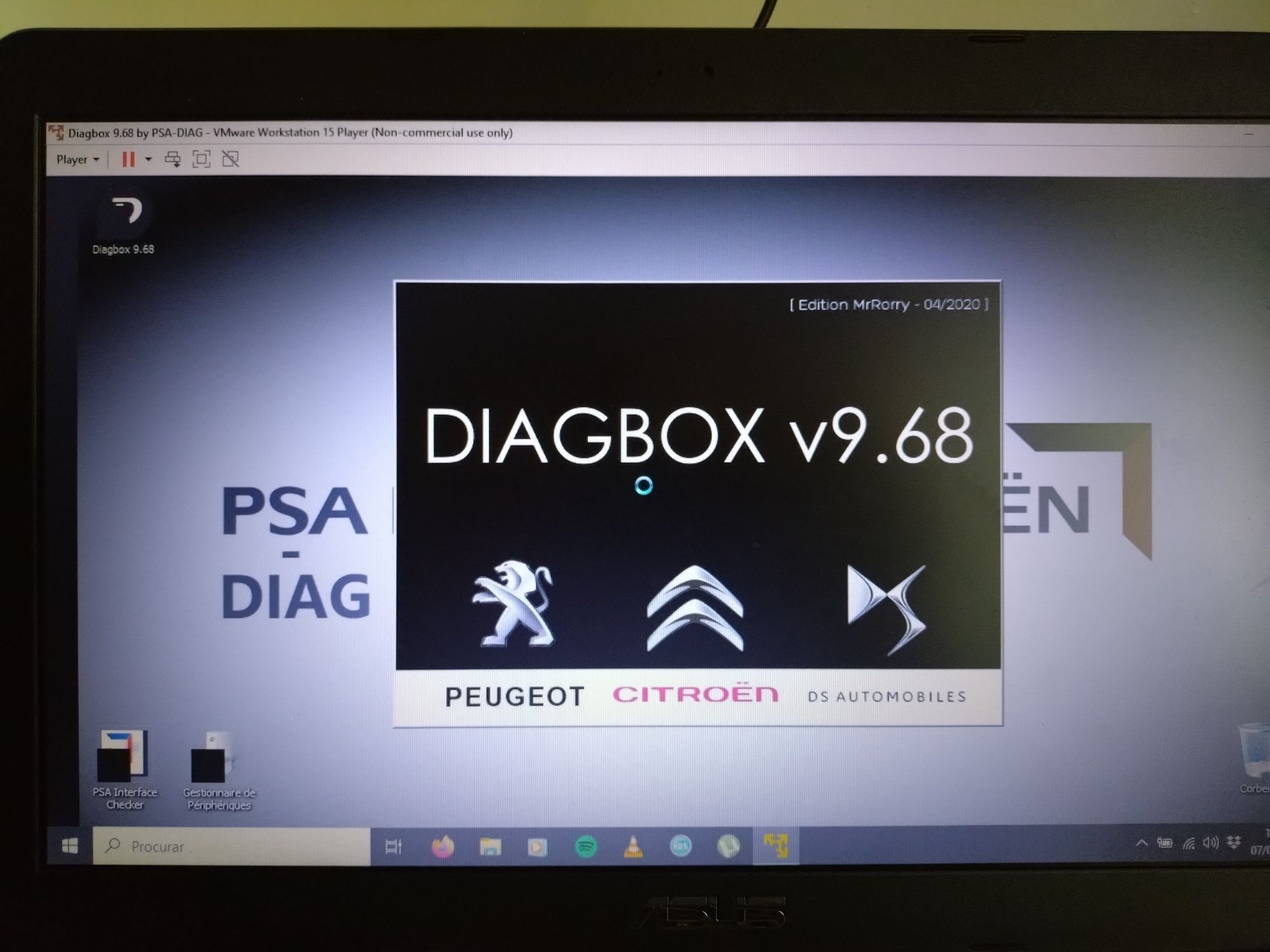Show hidden system tray icons

[x=1141, y=843]
